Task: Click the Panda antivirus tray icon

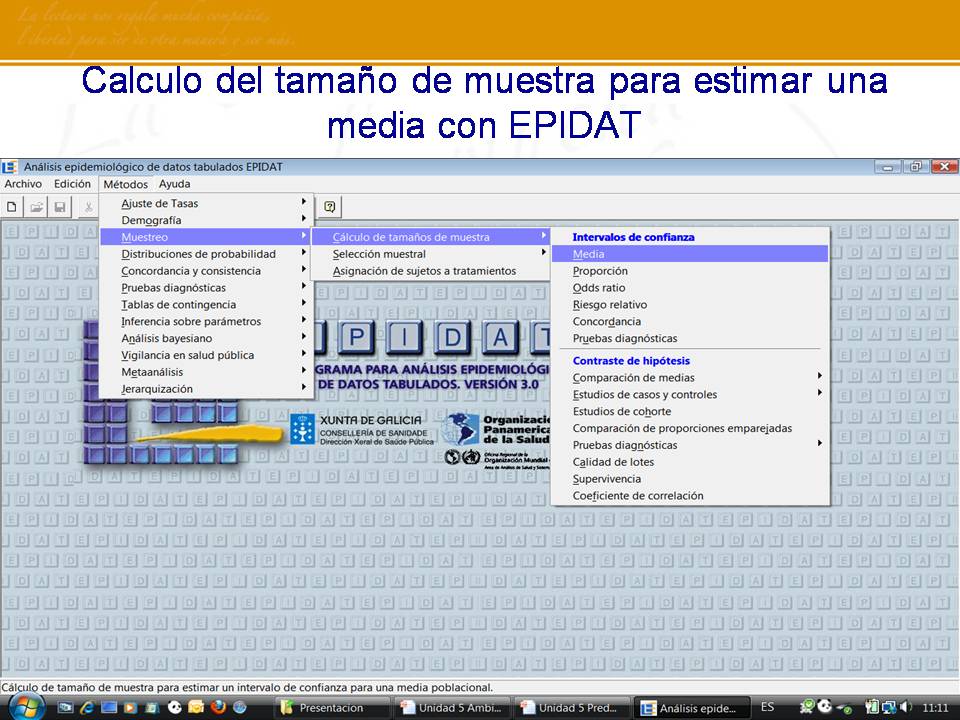Action: [x=826, y=705]
